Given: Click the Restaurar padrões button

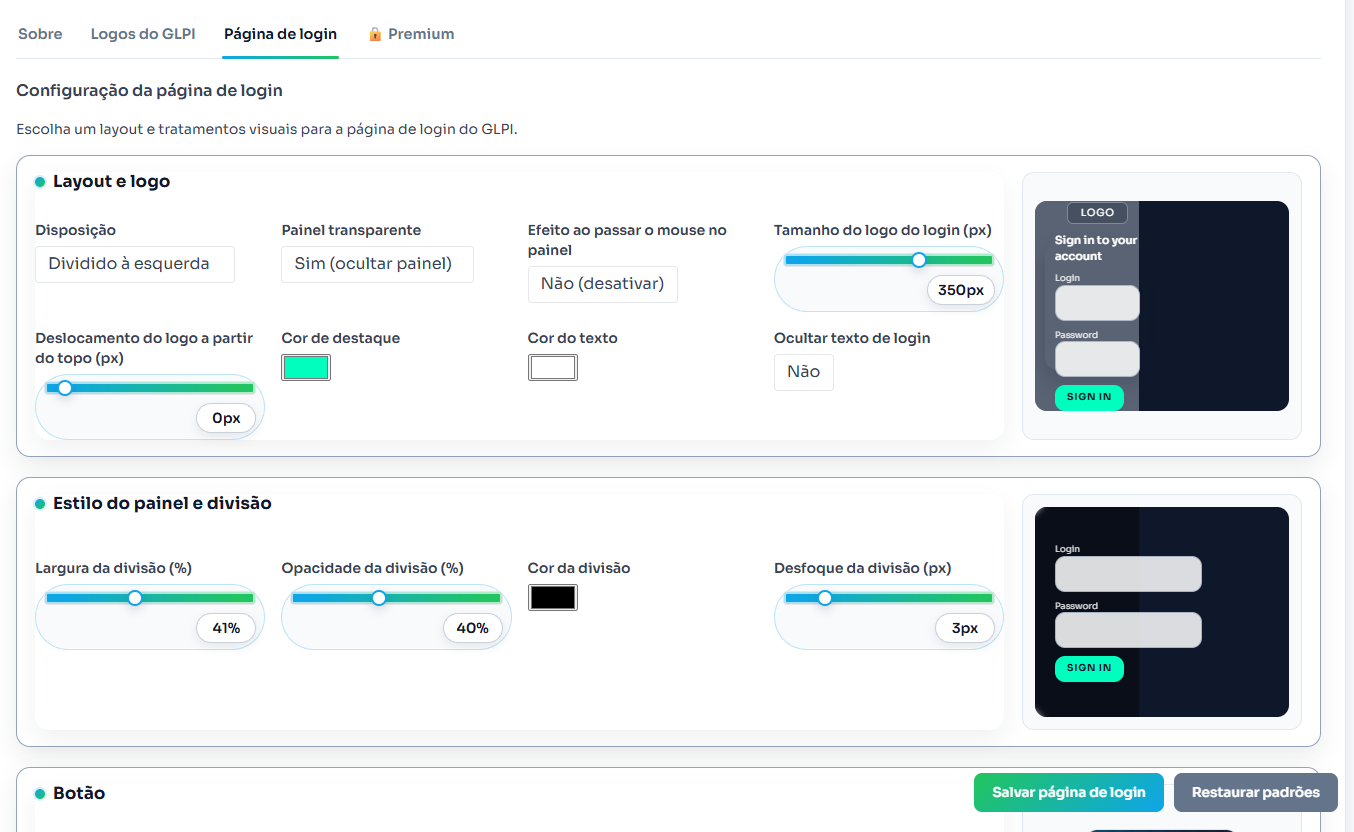Looking at the screenshot, I should pos(1255,792).
